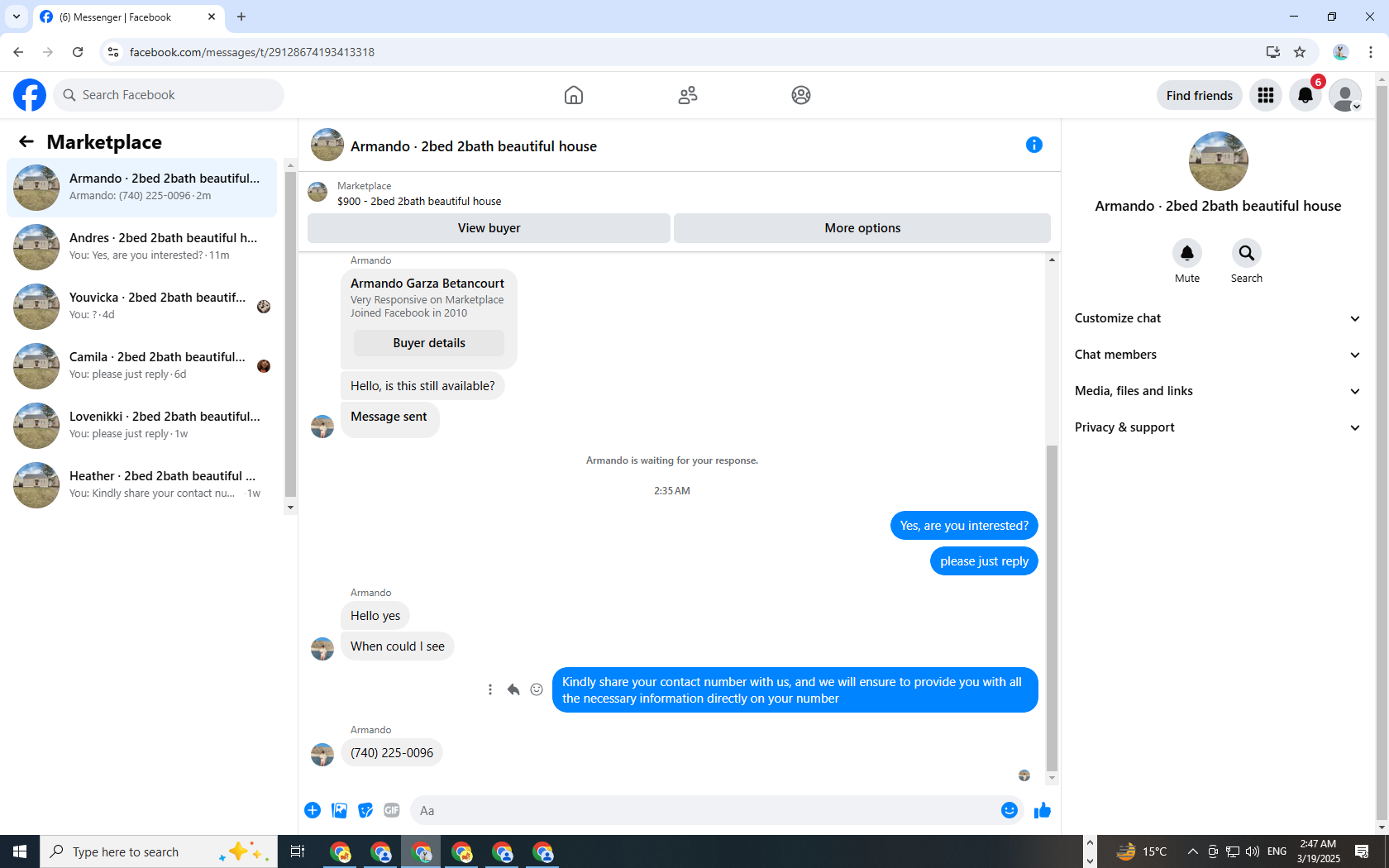Open conversation information icon in chat header
1389x868 pixels.
1034,145
